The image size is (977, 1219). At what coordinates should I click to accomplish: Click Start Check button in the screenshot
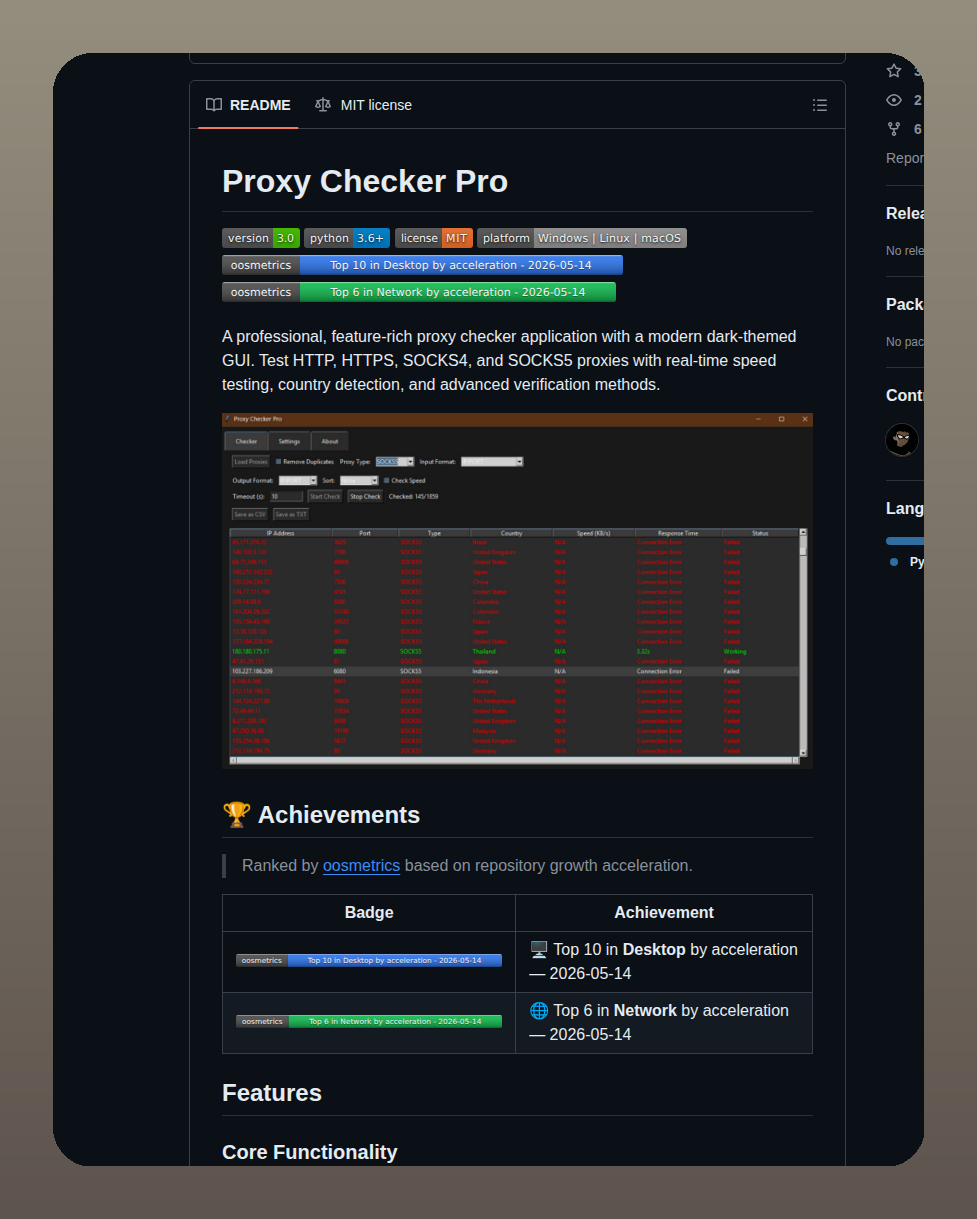click(325, 496)
